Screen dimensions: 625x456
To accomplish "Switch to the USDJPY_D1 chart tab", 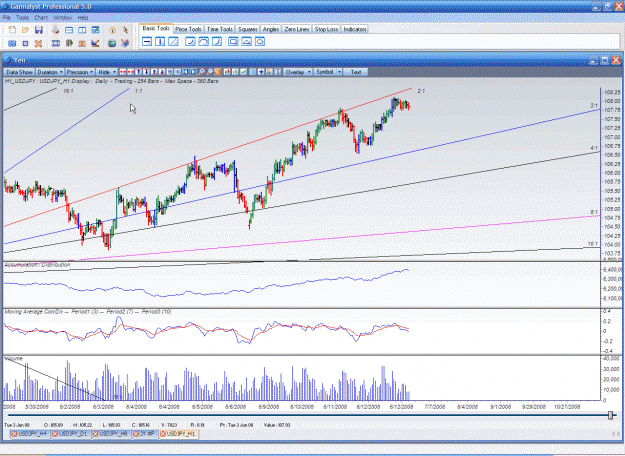I will (70, 434).
